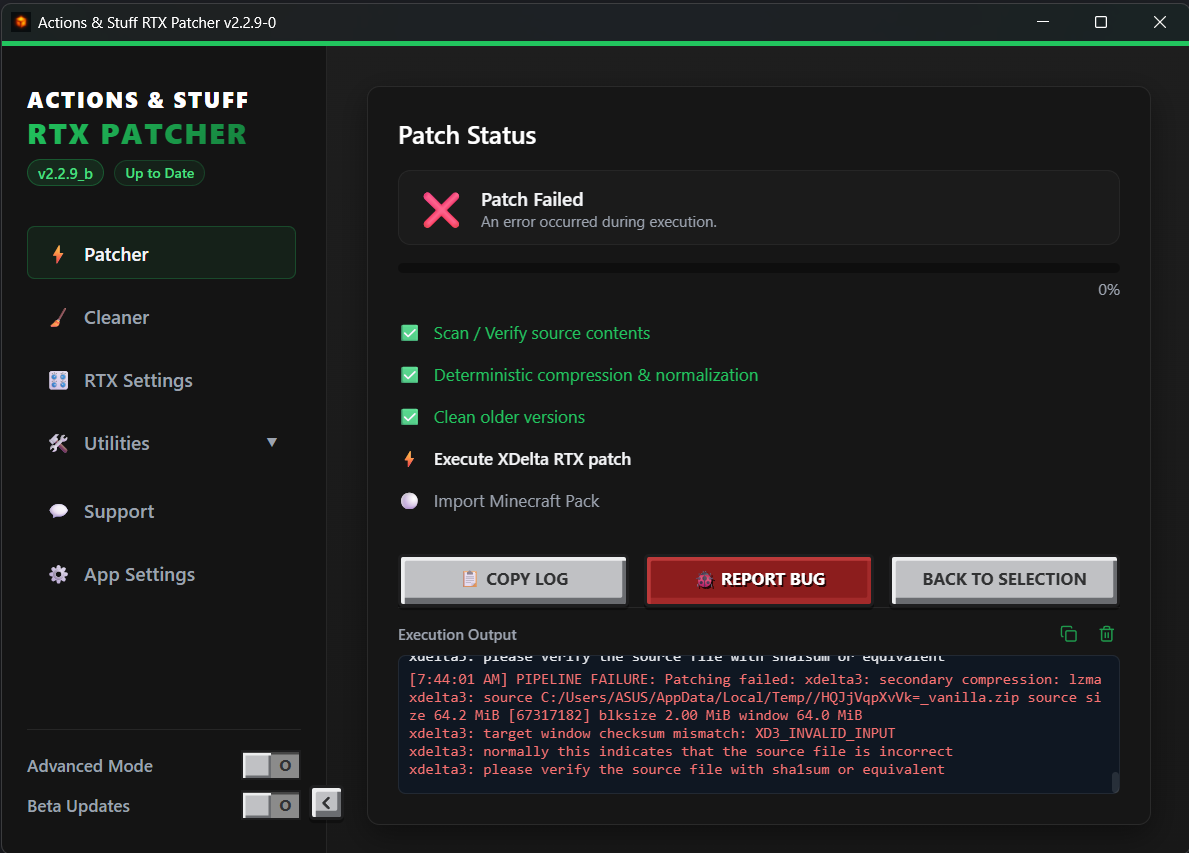Click the red X Patch Failed icon
Image resolution: width=1189 pixels, height=853 pixels.
[441, 210]
